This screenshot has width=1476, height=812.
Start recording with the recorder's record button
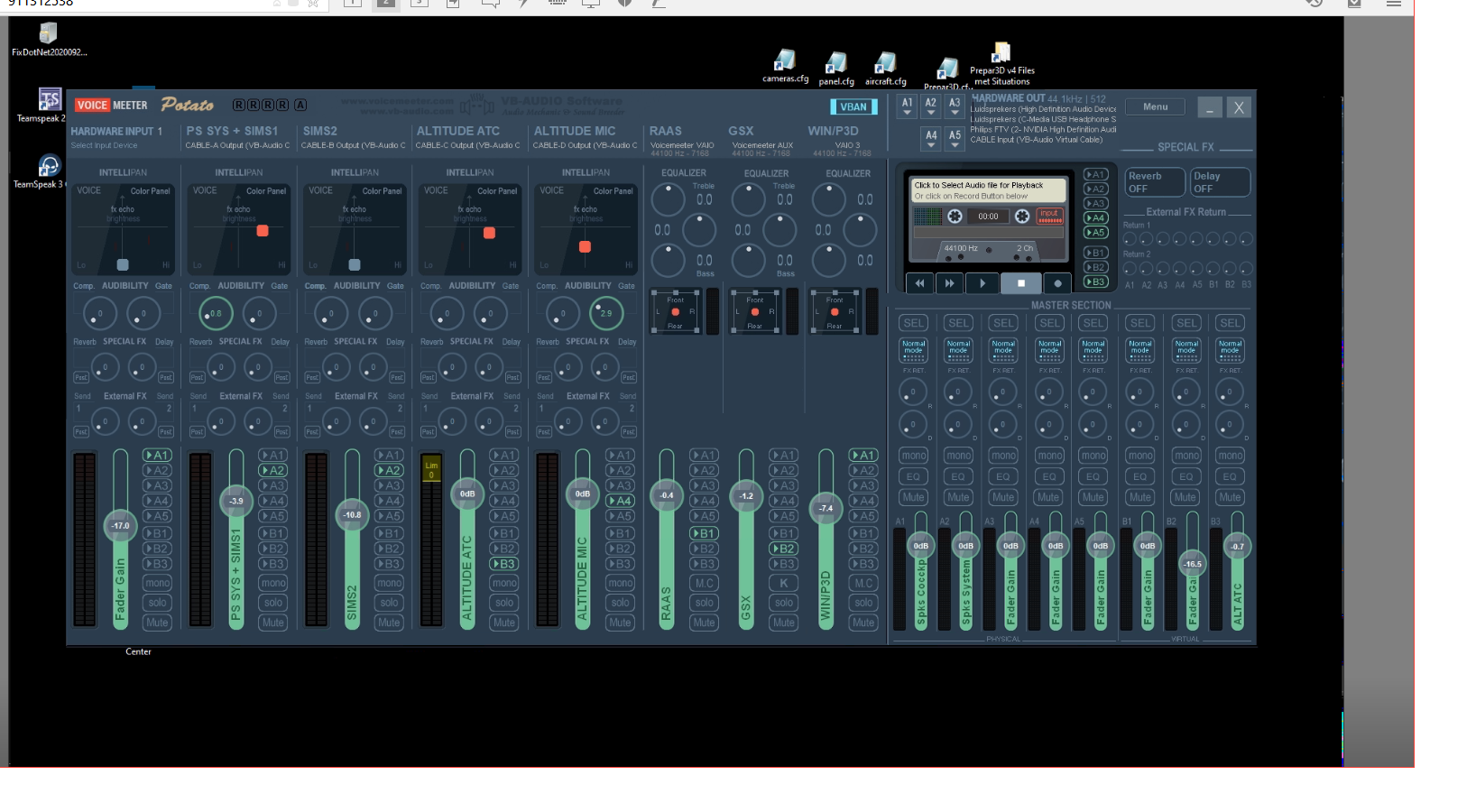1057,283
